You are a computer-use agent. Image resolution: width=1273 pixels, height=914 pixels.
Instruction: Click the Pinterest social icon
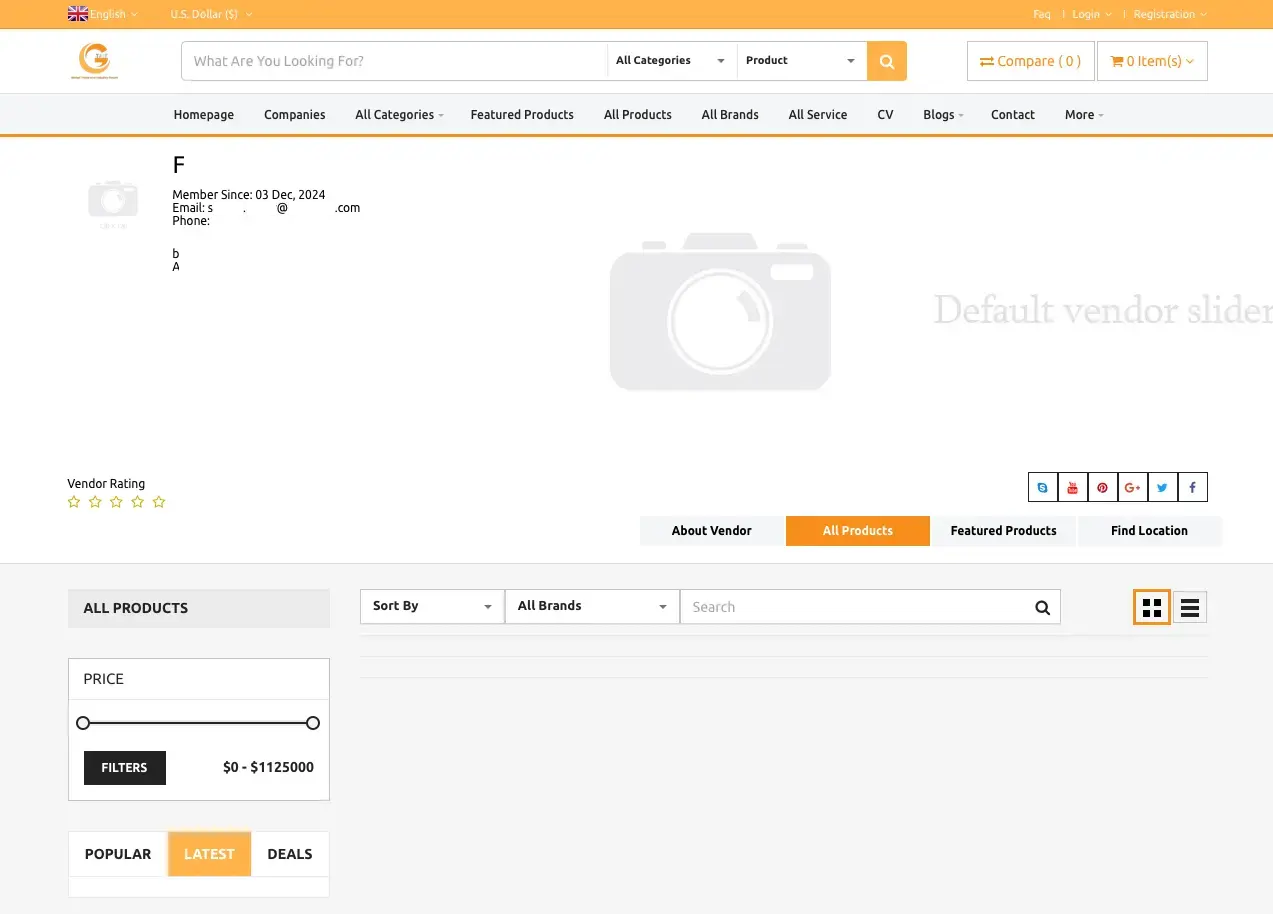click(1102, 487)
